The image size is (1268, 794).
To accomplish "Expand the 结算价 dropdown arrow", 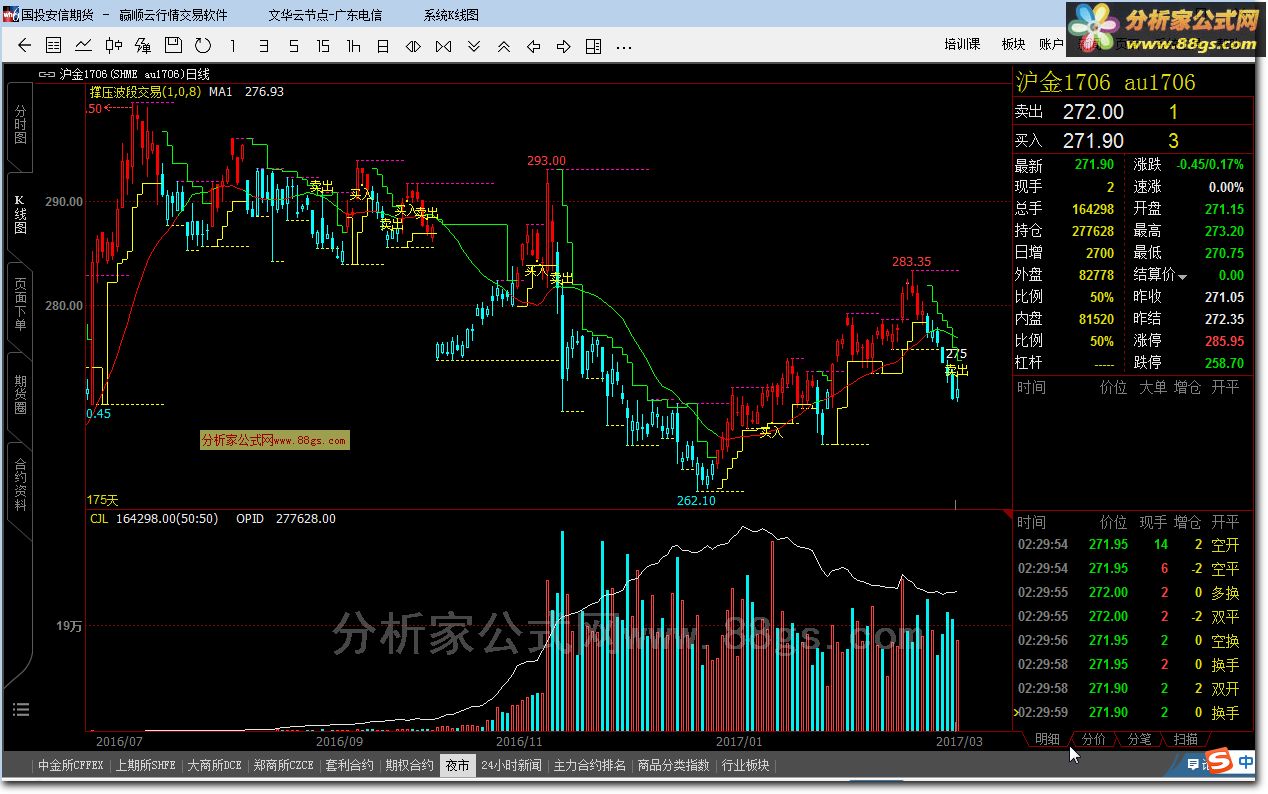I will point(1183,277).
